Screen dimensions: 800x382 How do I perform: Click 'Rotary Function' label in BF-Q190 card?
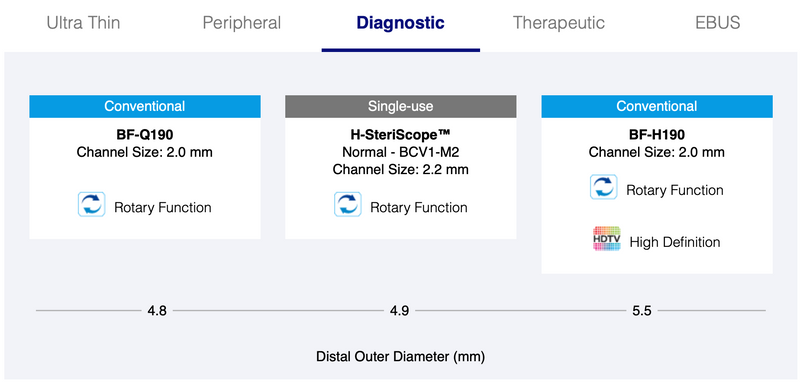[163, 208]
